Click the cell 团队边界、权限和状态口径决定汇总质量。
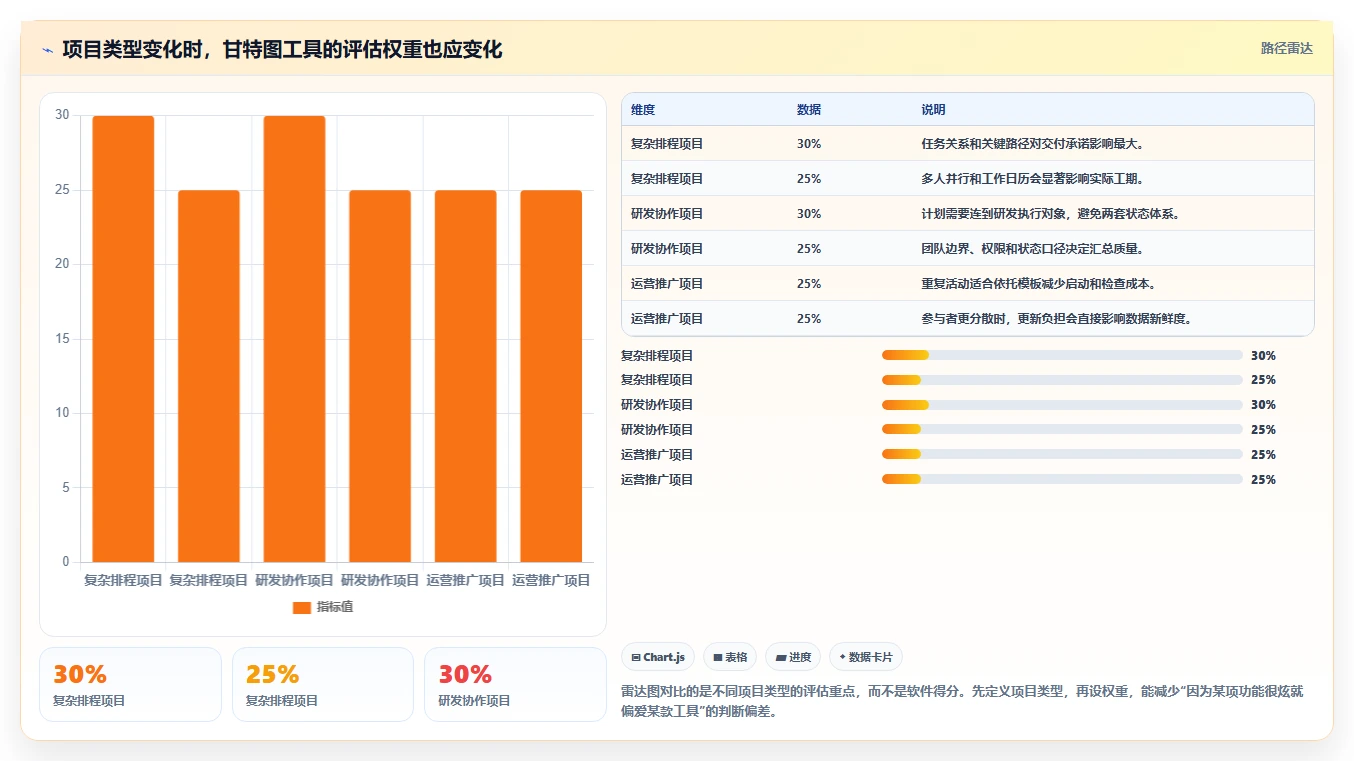The width and height of the screenshot is (1354, 761). [x=1033, y=249]
